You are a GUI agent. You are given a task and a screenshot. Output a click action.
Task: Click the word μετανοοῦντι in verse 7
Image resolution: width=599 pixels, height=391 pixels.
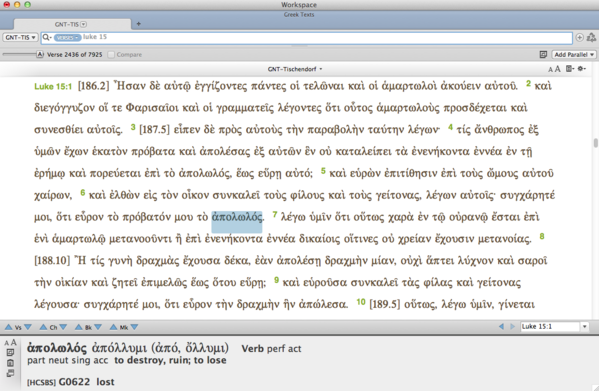coord(141,239)
